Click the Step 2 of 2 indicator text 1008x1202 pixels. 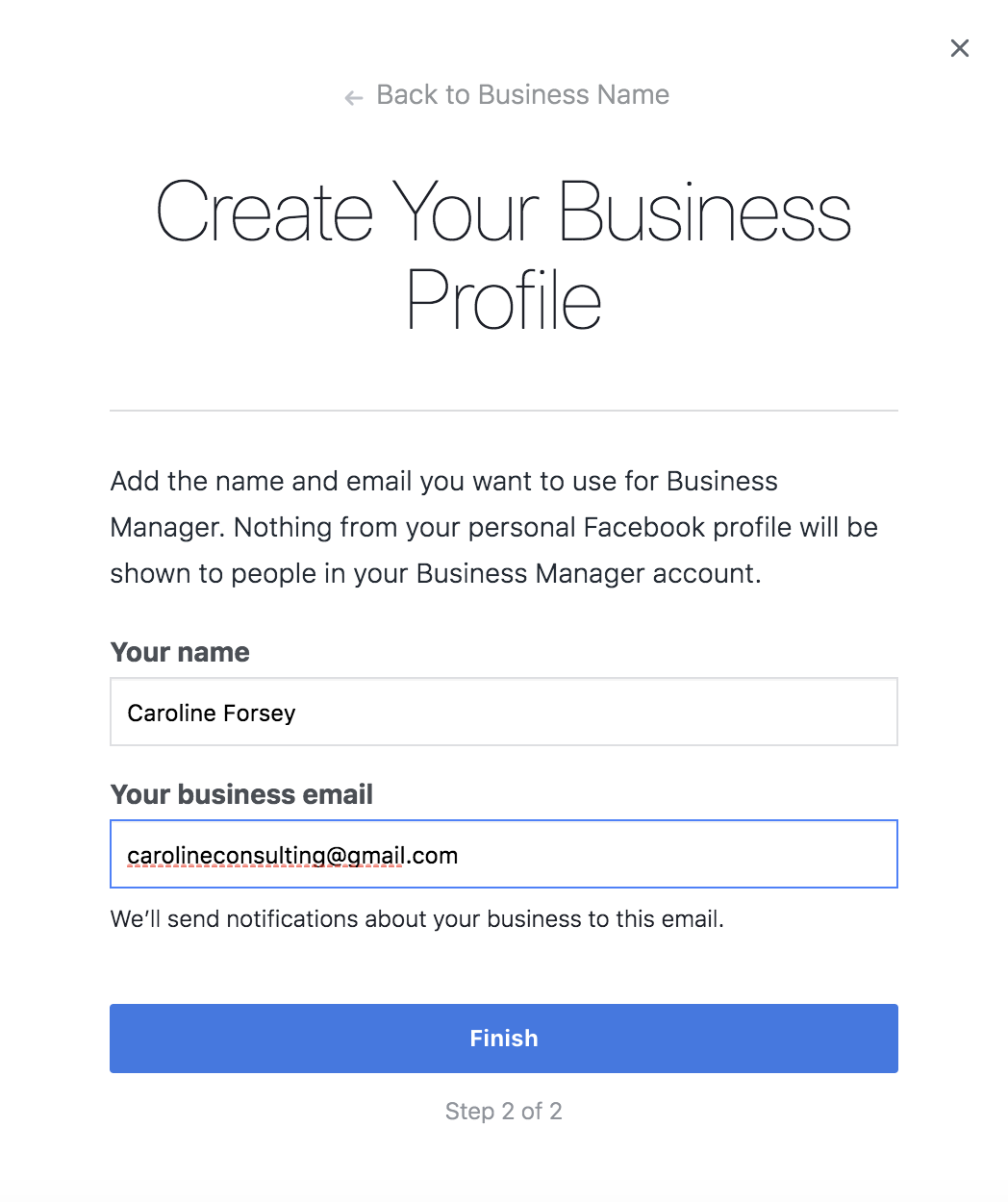[504, 1112]
